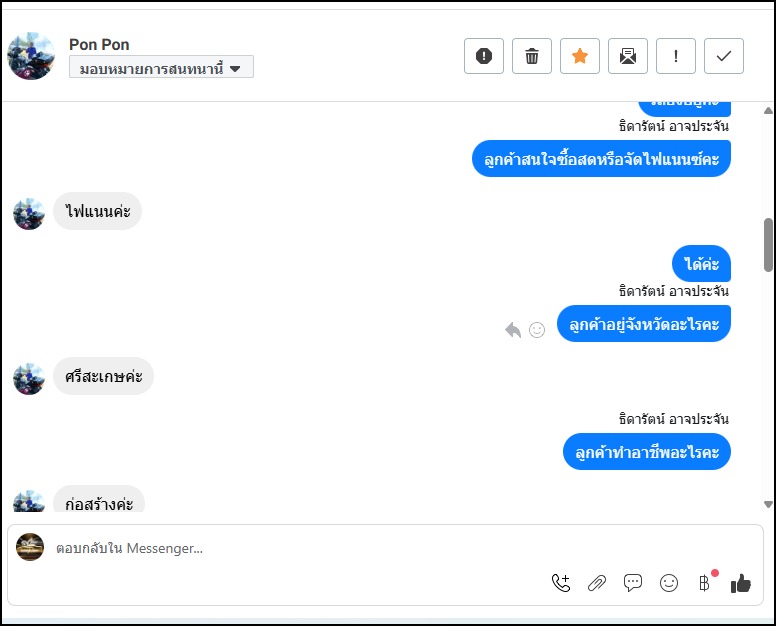Open the emoji picker in reply box
Image resolution: width=776 pixels, height=626 pixels.
click(669, 583)
